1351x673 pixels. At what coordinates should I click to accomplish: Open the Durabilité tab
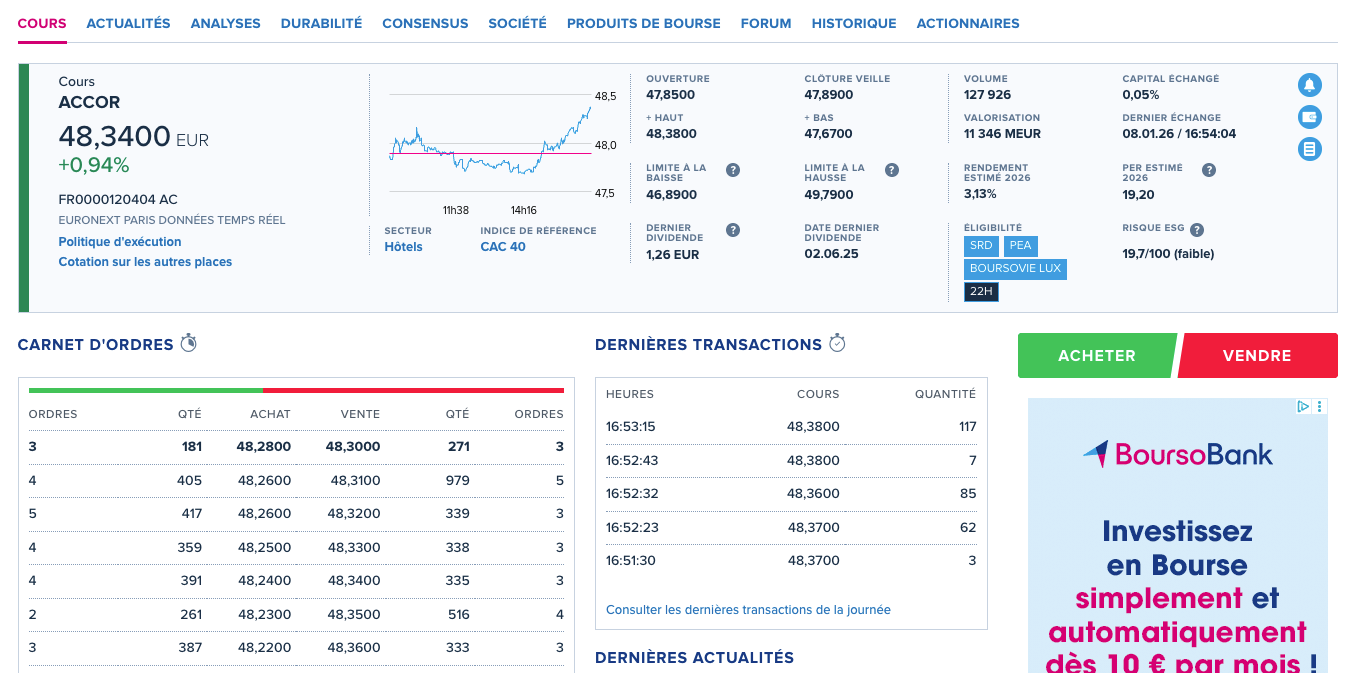click(321, 23)
